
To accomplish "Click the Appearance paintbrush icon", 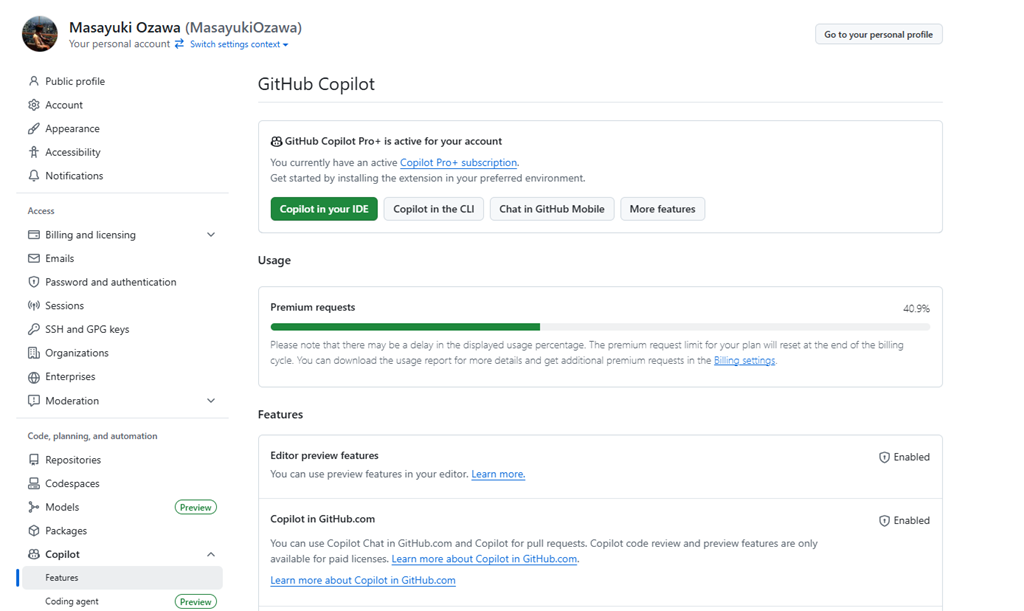I will 34,129.
